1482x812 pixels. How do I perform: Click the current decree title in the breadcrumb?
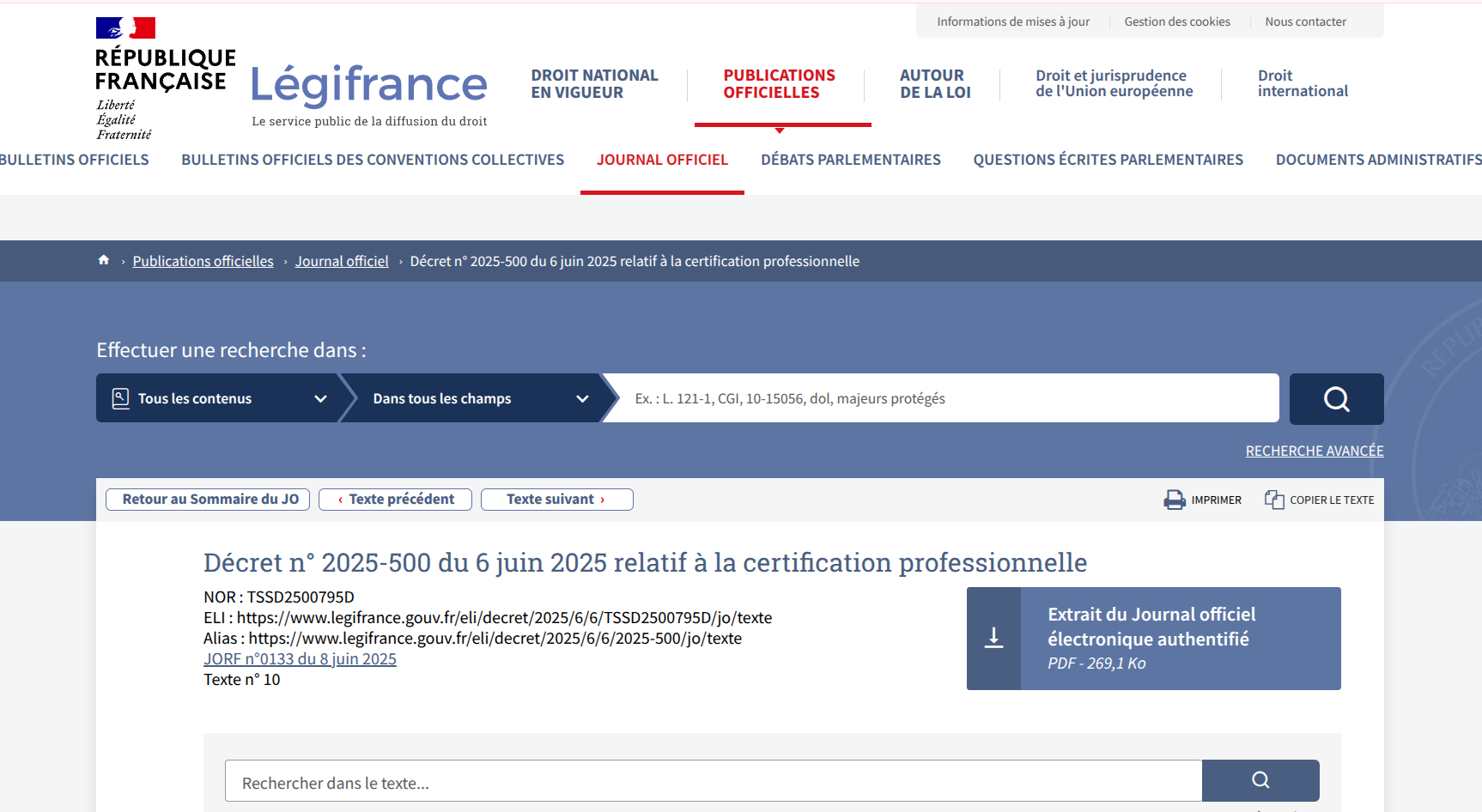635,261
